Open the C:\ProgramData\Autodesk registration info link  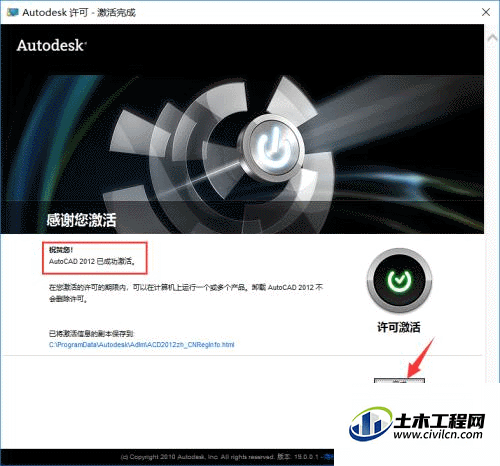pos(141,345)
